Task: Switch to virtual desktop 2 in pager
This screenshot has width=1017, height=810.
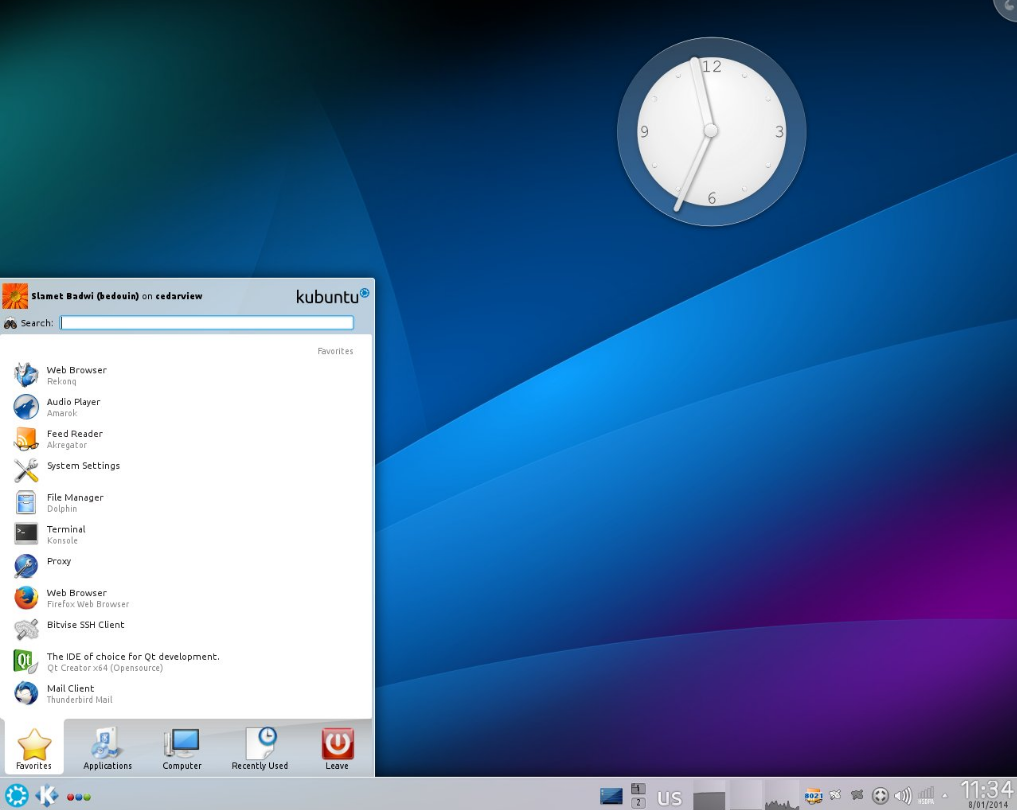Action: coord(638,802)
